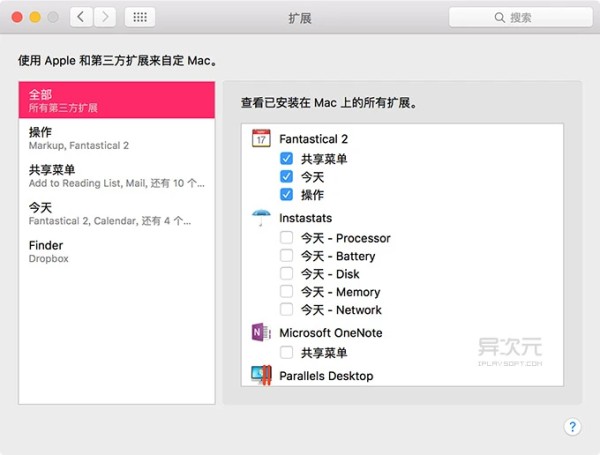Click the 今天 - Memory label
The height and width of the screenshot is (455, 600).
[x=341, y=292]
